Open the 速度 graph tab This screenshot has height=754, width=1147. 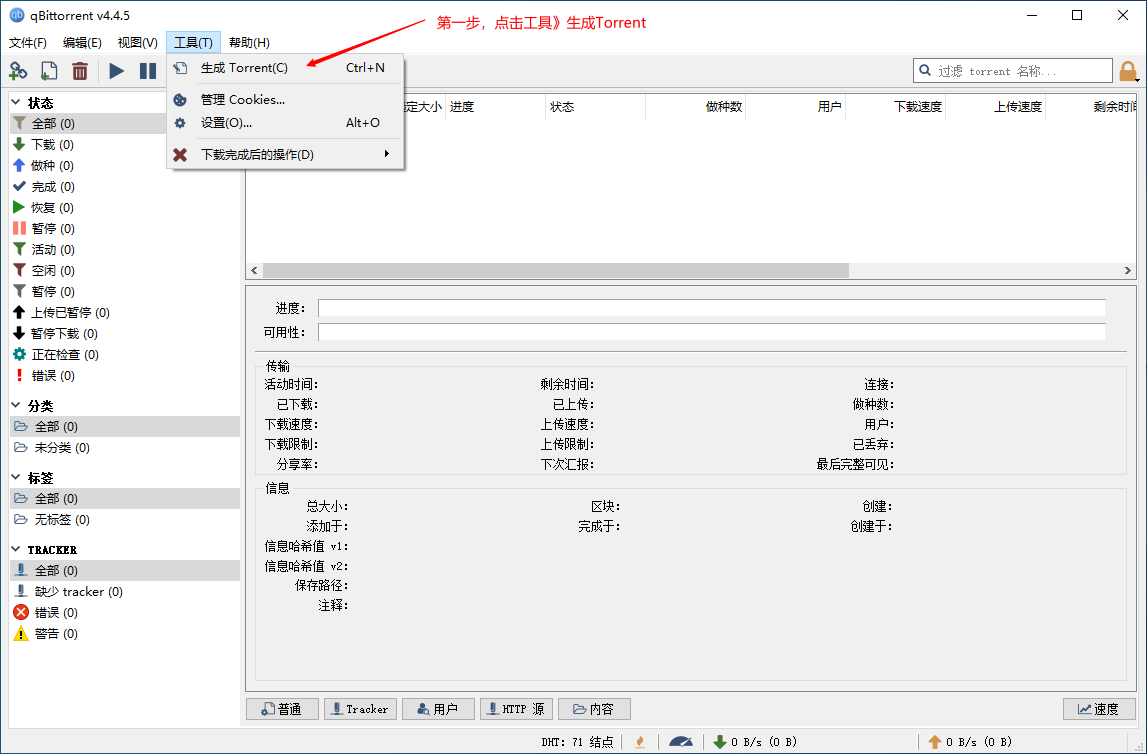(1099, 709)
